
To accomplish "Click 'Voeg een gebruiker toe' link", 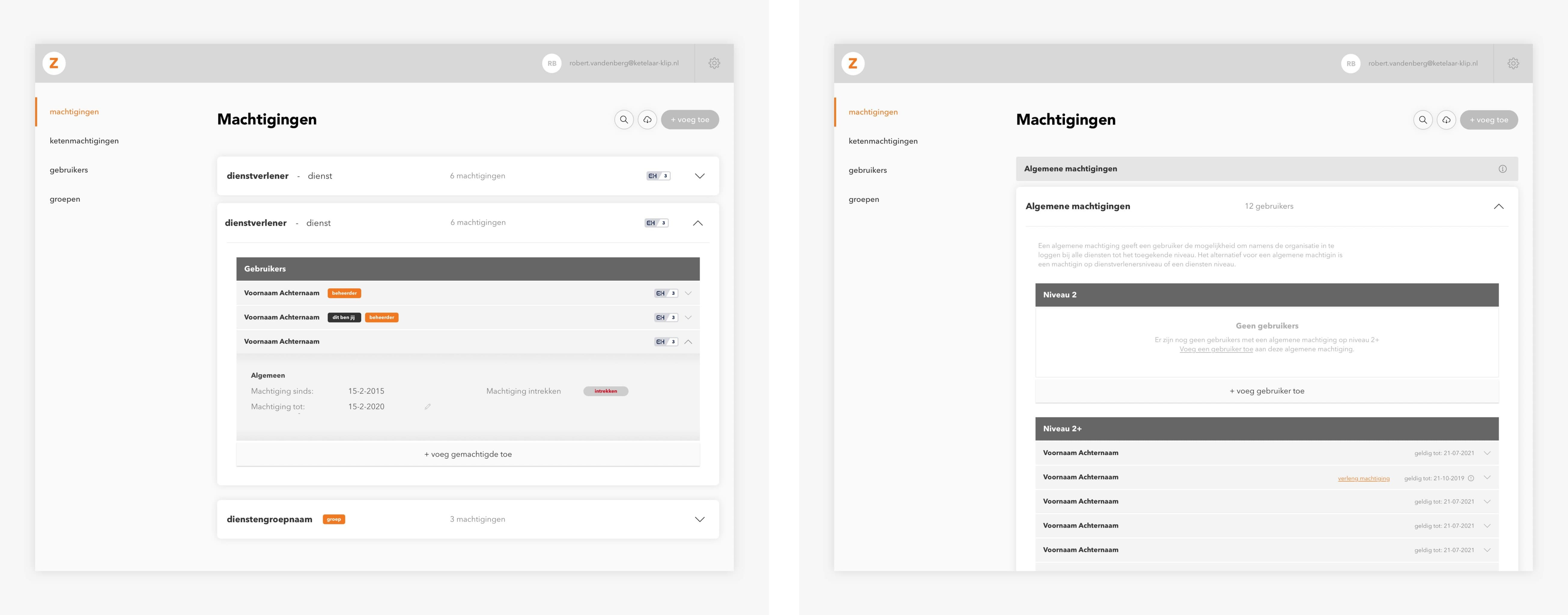I will (x=1216, y=349).
